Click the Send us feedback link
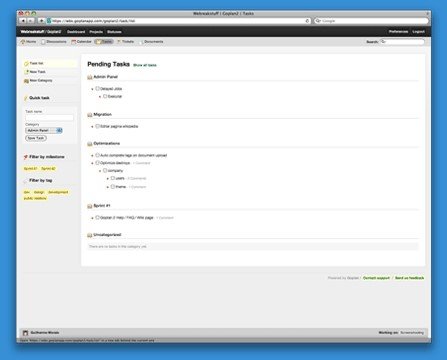The image size is (447, 360). [410, 278]
